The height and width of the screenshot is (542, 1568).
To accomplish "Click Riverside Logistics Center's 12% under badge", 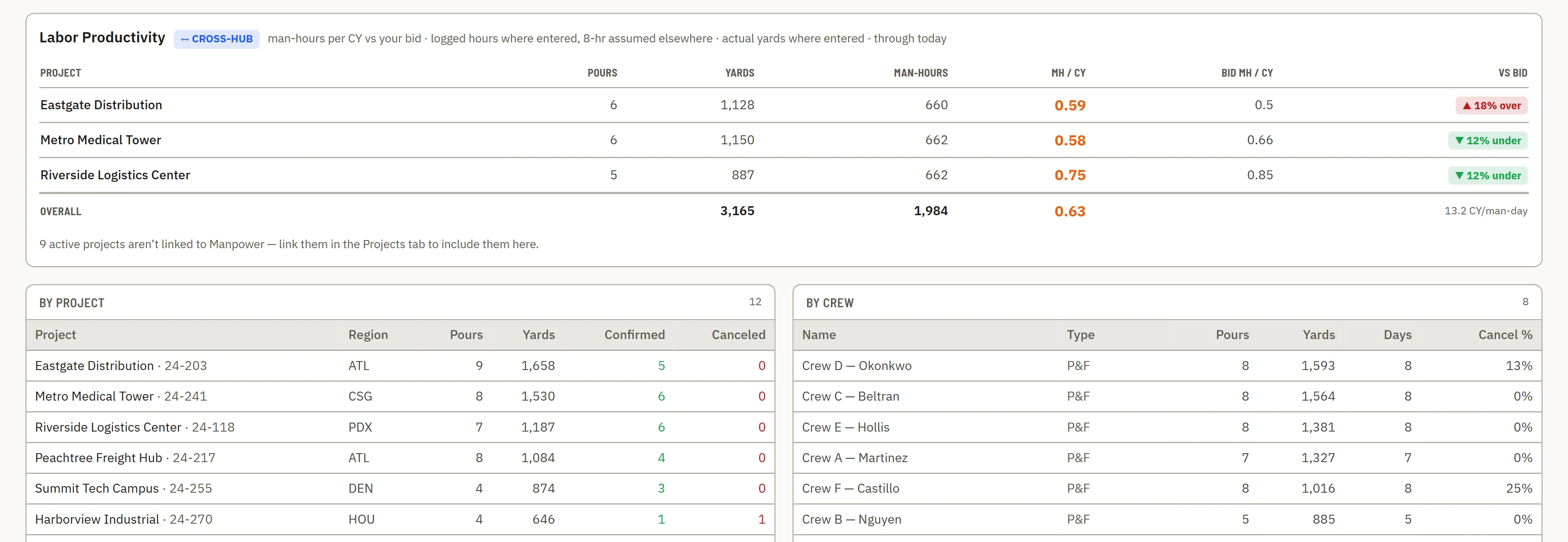I will point(1487,175).
